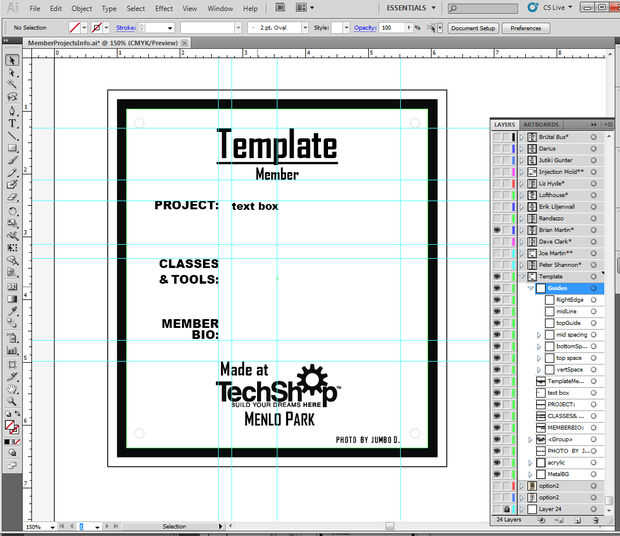Expand the vertSpace sublayer
The height and width of the screenshot is (536, 620).
tap(539, 370)
